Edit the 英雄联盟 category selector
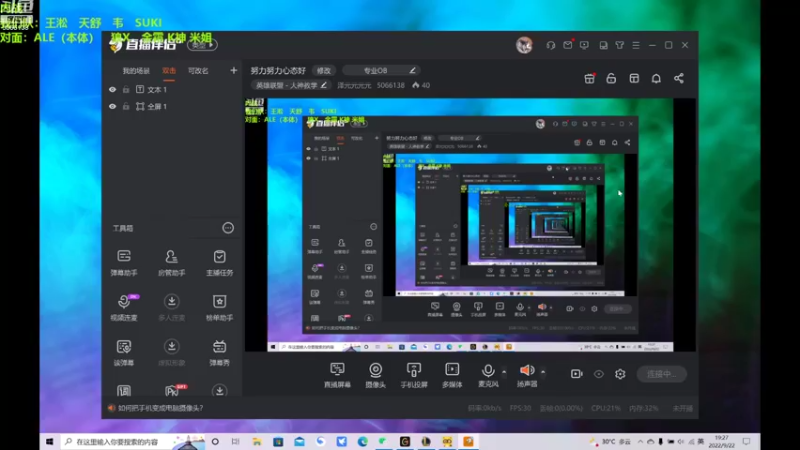 click(x=291, y=85)
